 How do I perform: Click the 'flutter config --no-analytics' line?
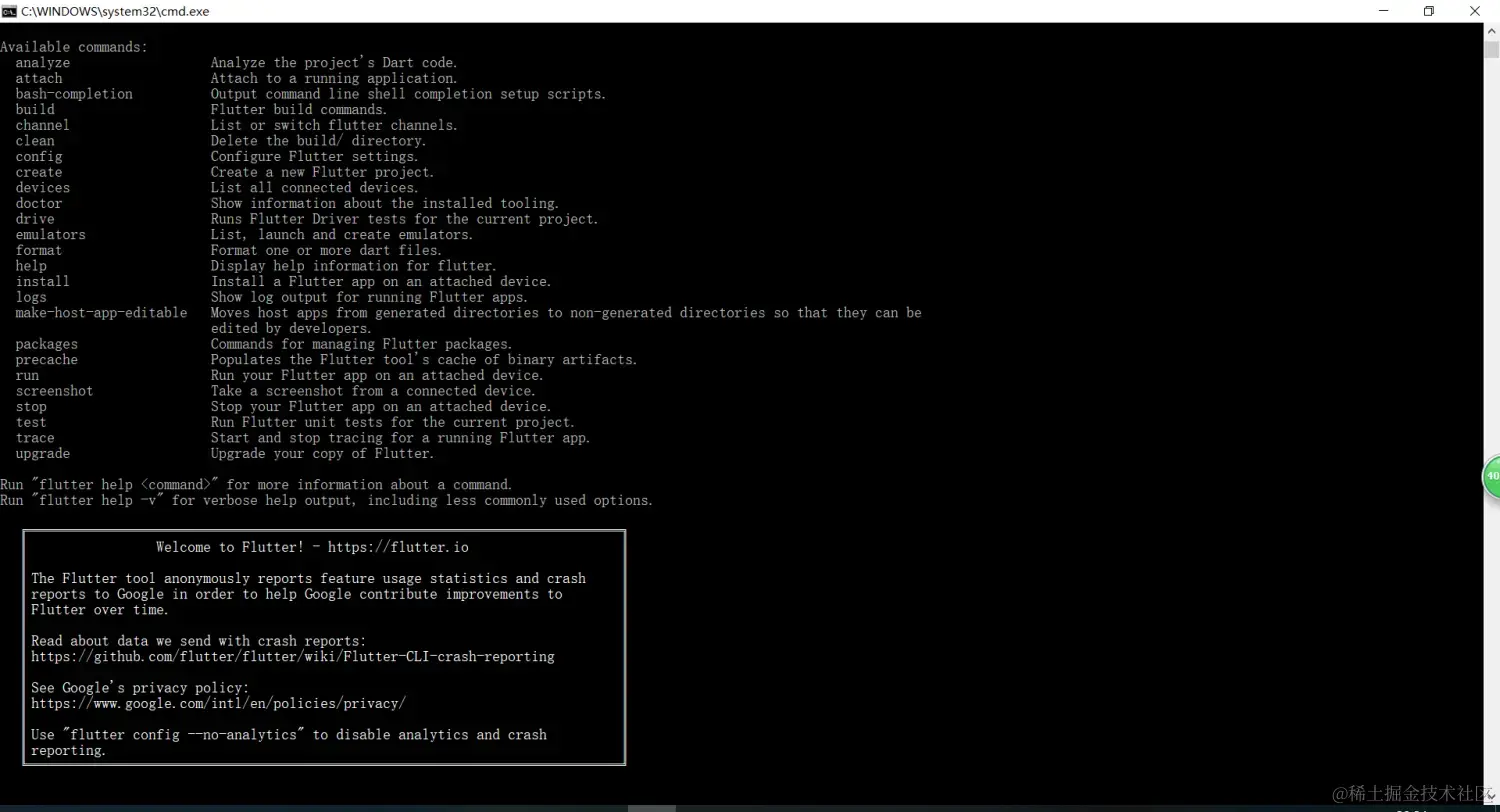tap(289, 735)
